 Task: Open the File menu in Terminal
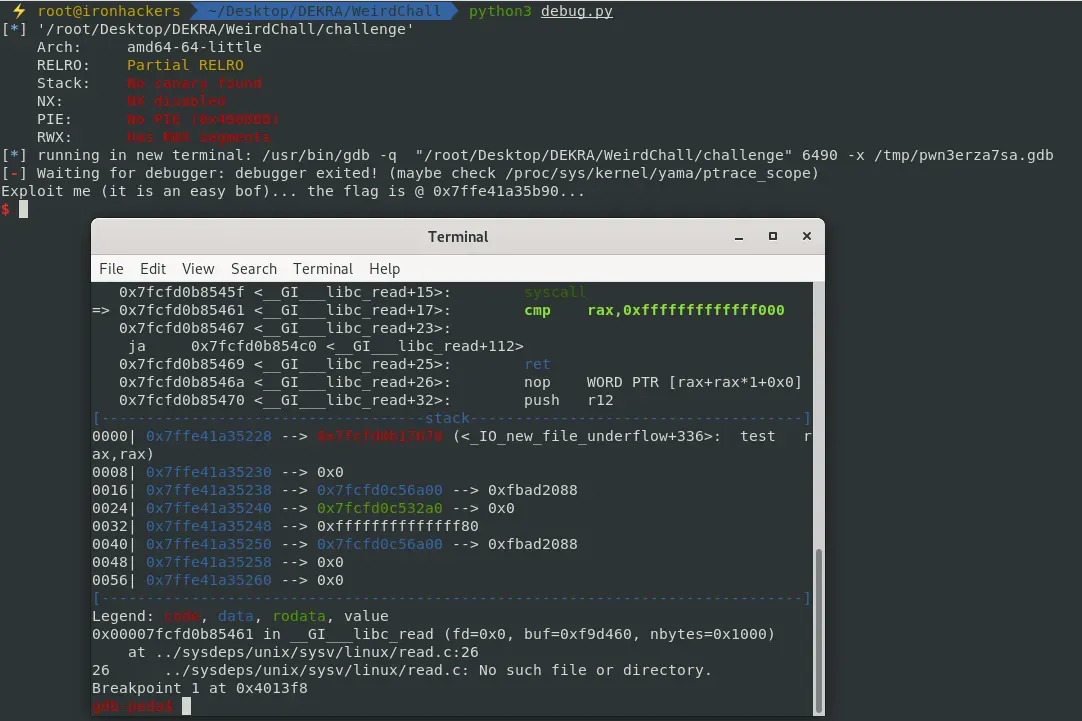pos(111,269)
